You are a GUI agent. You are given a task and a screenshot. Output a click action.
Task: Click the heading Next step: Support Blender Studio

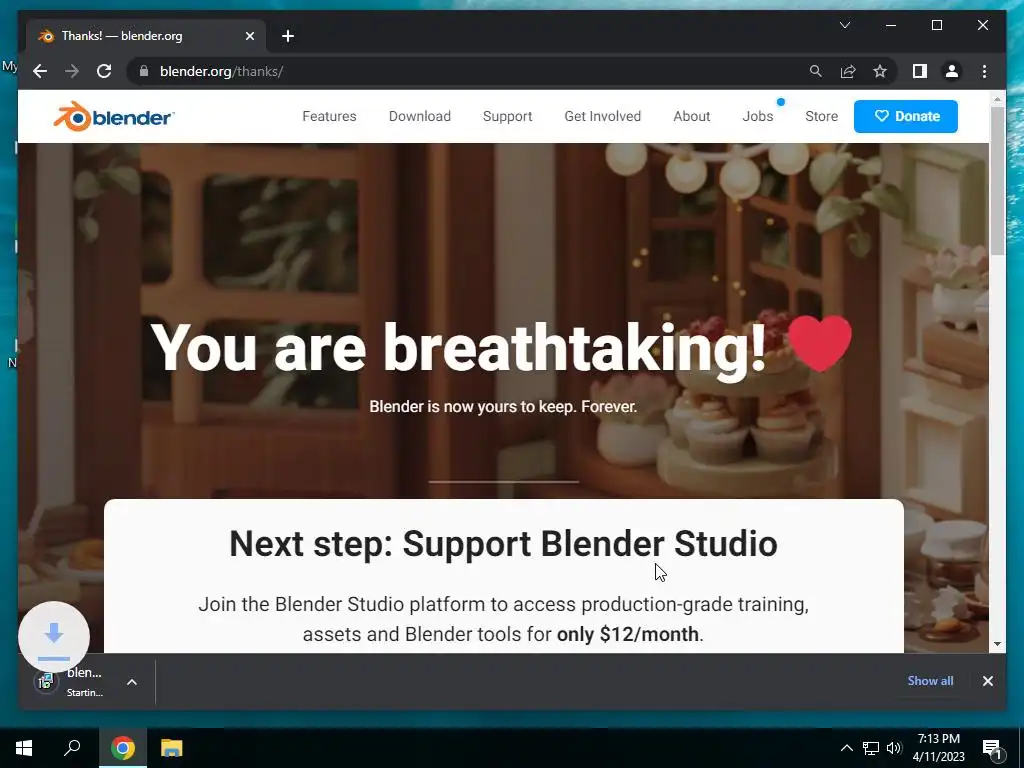point(504,543)
